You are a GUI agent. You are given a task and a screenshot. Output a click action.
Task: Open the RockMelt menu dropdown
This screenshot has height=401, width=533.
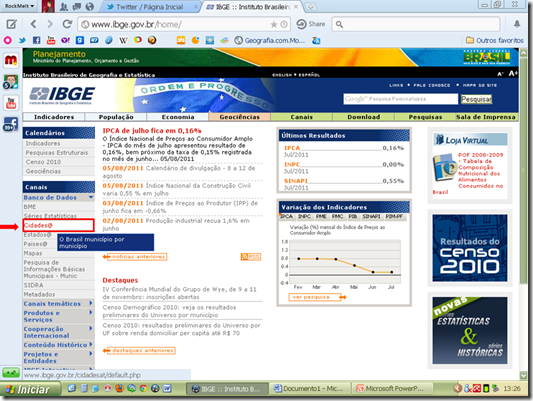pos(19,6)
